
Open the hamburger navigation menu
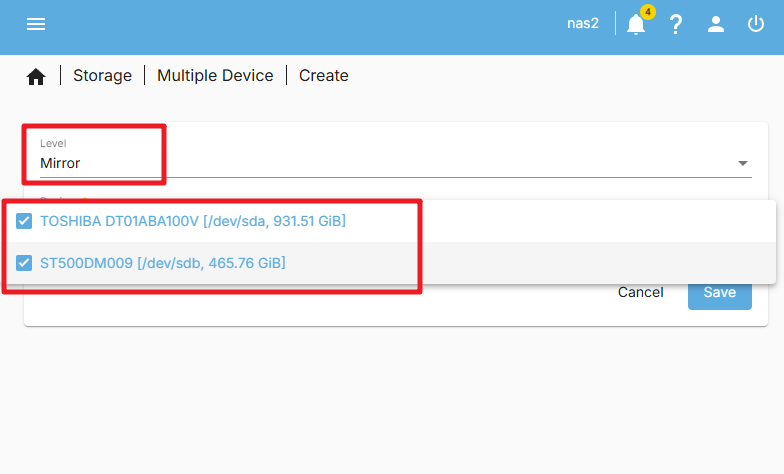[x=36, y=24]
